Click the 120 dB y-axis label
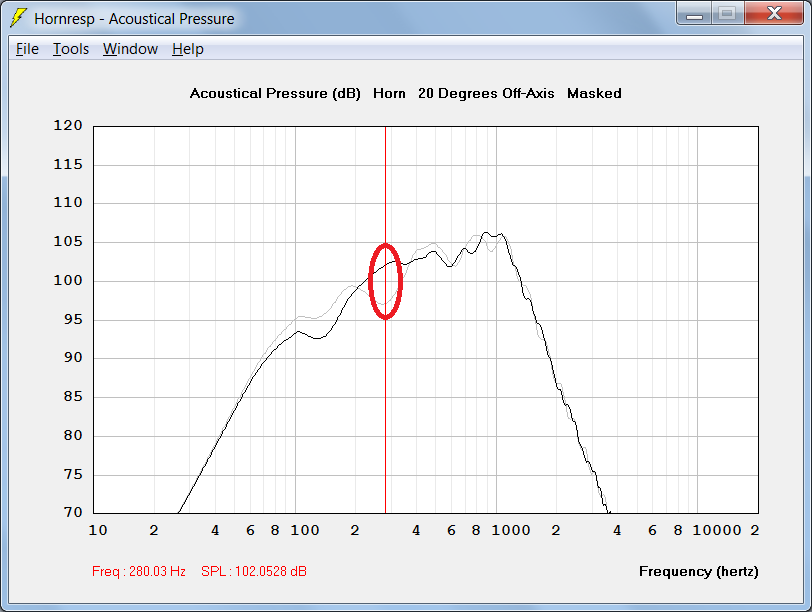The height and width of the screenshot is (612, 812). click(68, 125)
